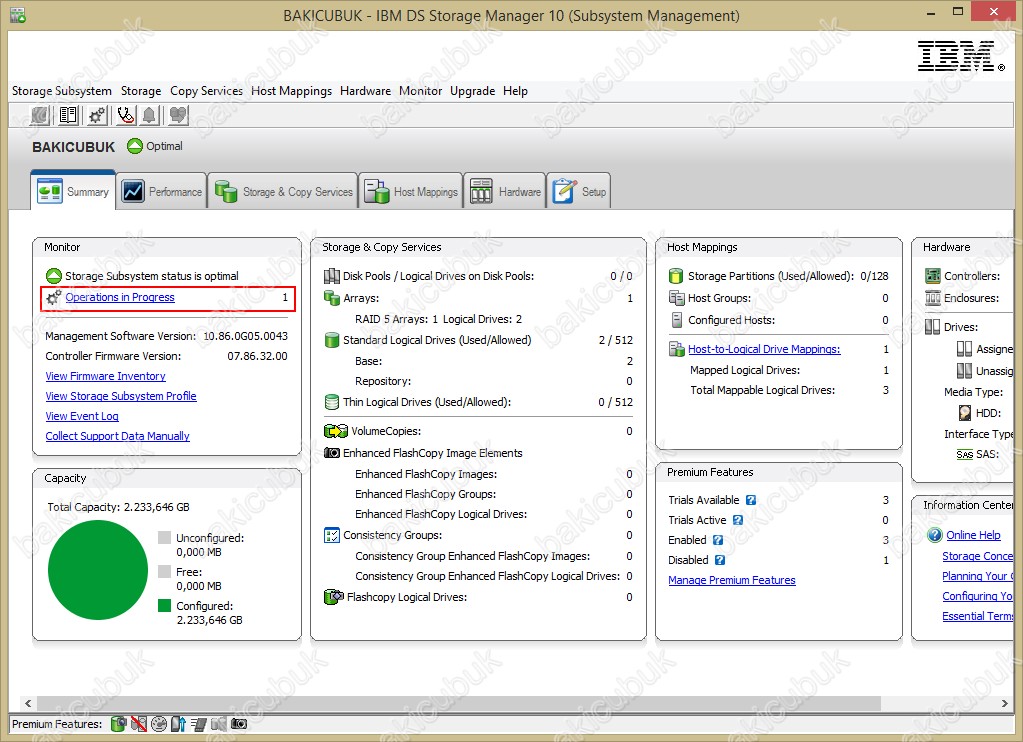1023x742 pixels.
Task: Click the grey Unconfigured legend swatch
Action: 164,538
